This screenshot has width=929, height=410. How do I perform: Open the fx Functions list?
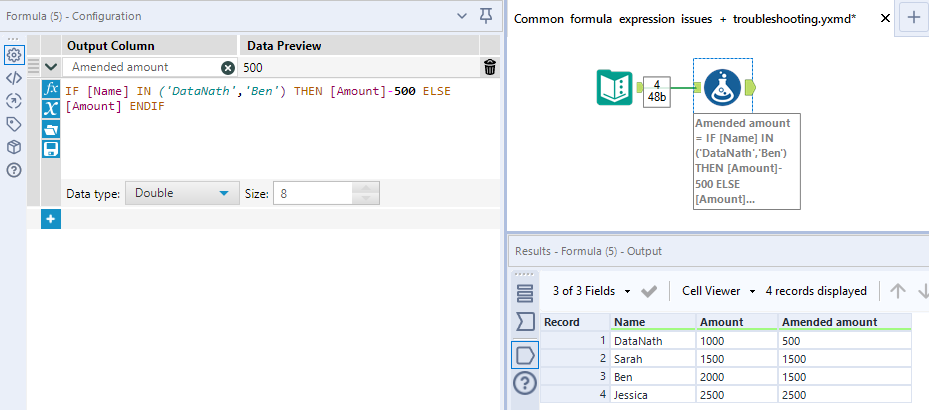pos(51,89)
